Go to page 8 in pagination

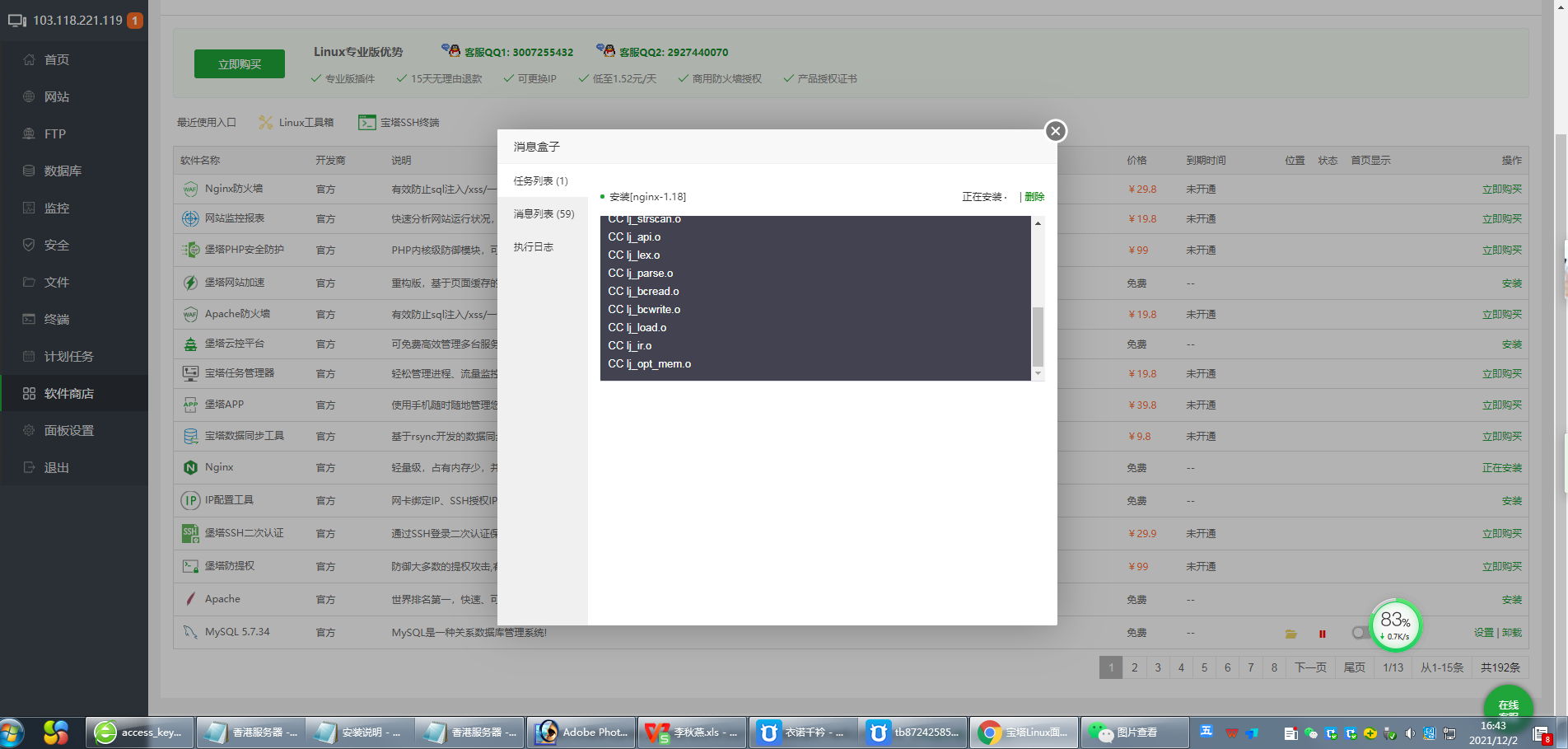[1274, 667]
